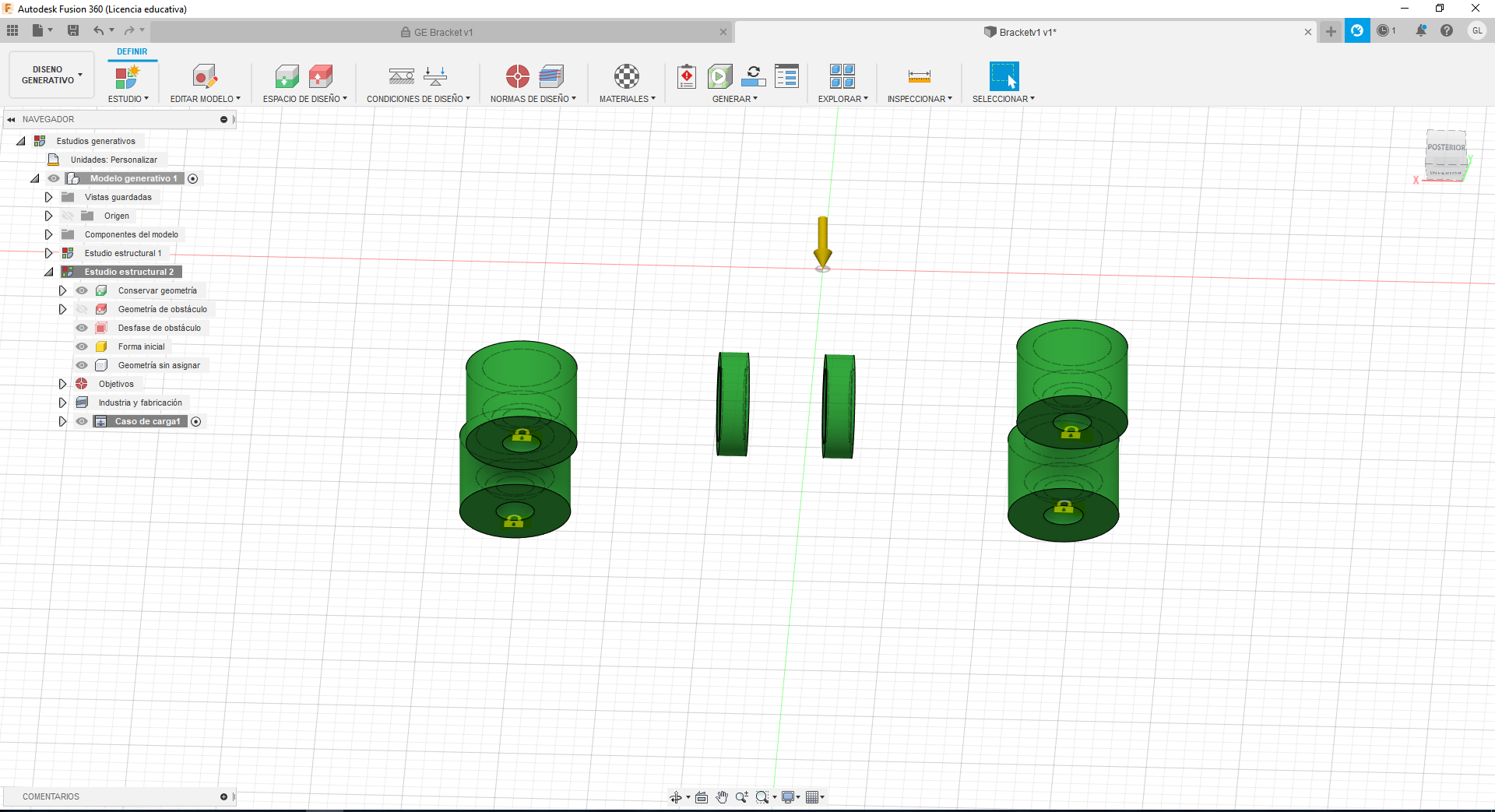This screenshot has height=812, width=1495.
Task: Toggle visibility of Desfase de obstáculo
Action: [82, 328]
